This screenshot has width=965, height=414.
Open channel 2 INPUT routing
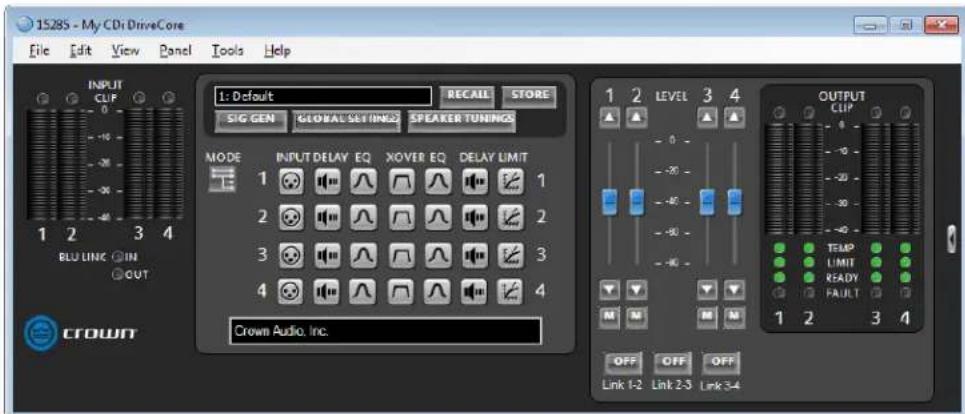click(x=291, y=217)
